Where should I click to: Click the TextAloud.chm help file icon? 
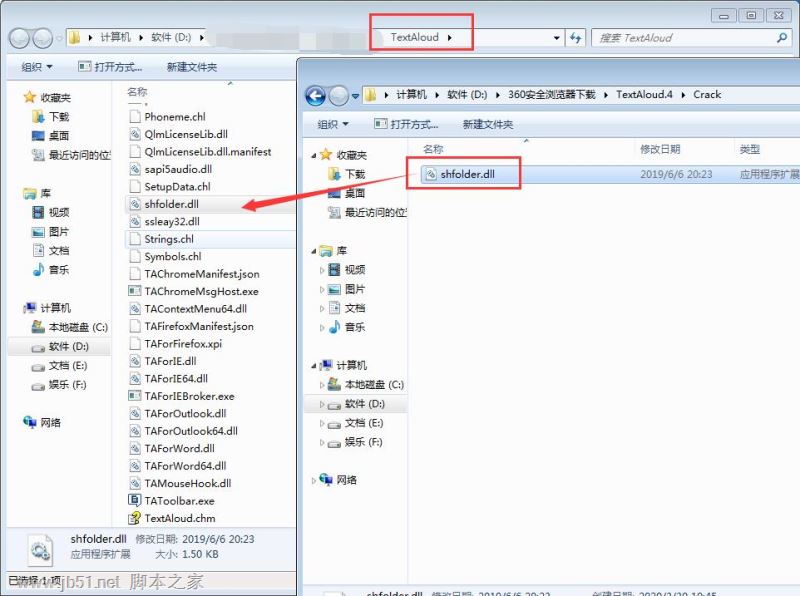135,518
